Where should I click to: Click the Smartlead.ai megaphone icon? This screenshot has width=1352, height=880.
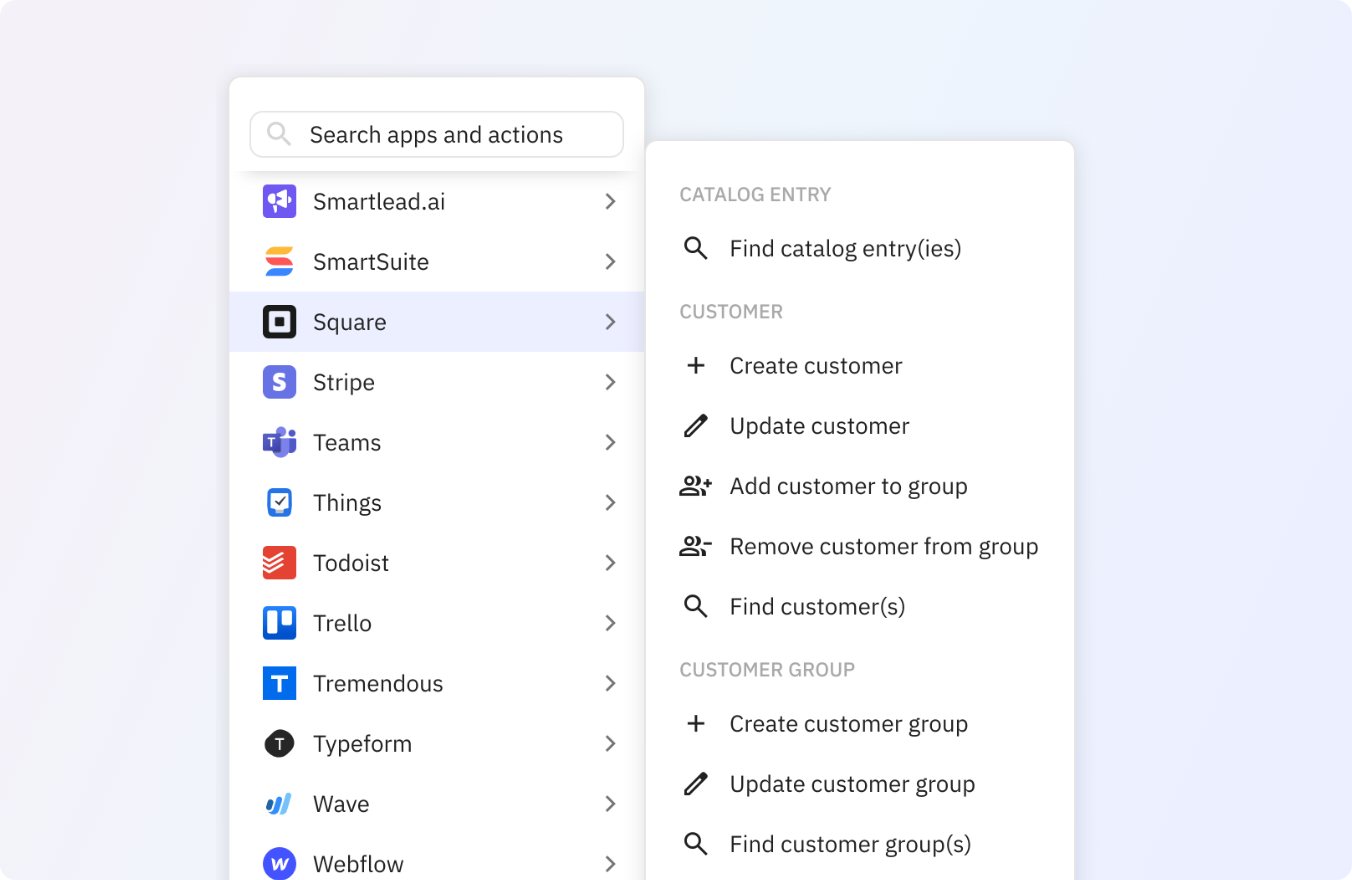point(279,201)
